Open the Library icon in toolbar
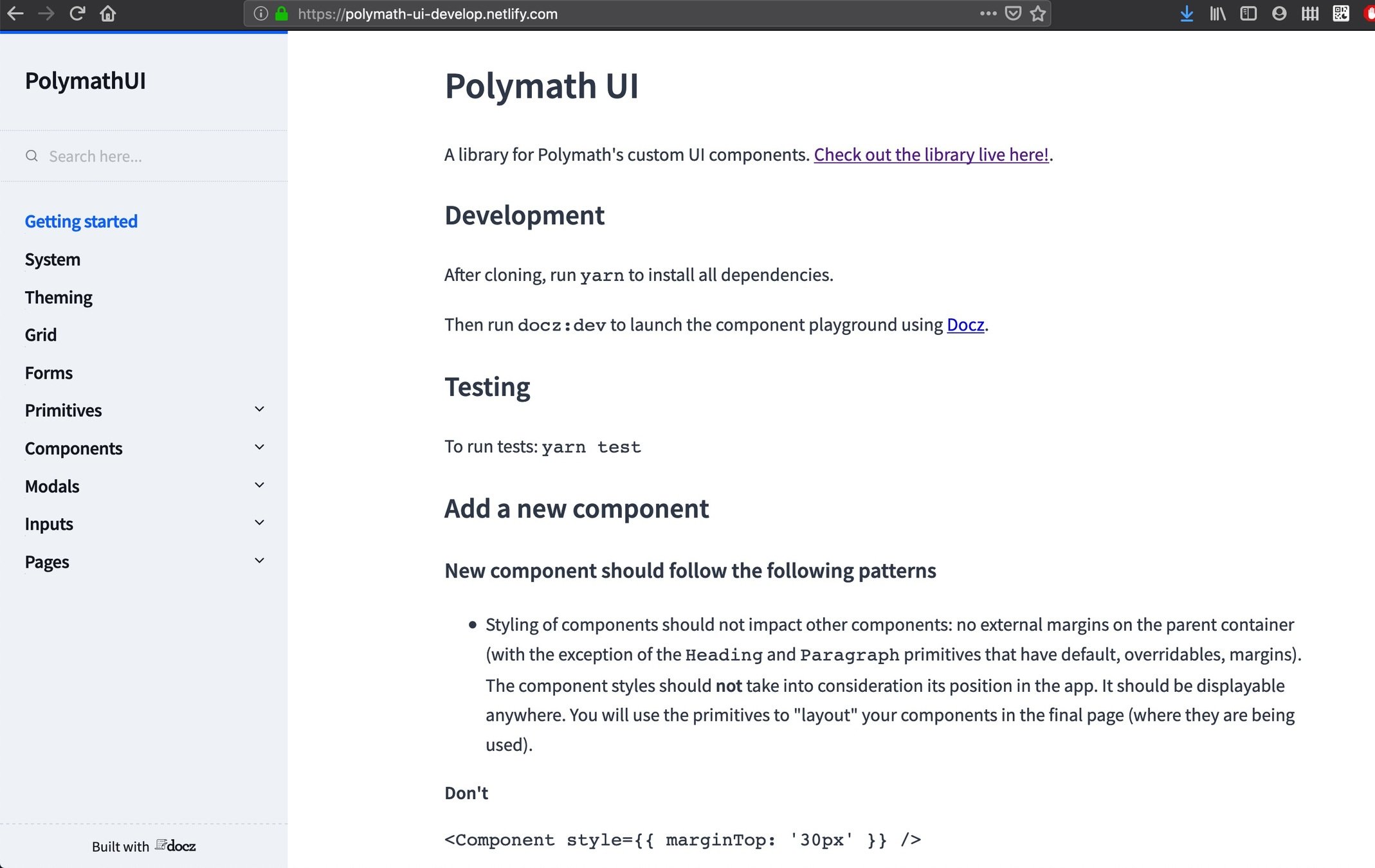Viewport: 1375px width, 868px height. (1217, 14)
